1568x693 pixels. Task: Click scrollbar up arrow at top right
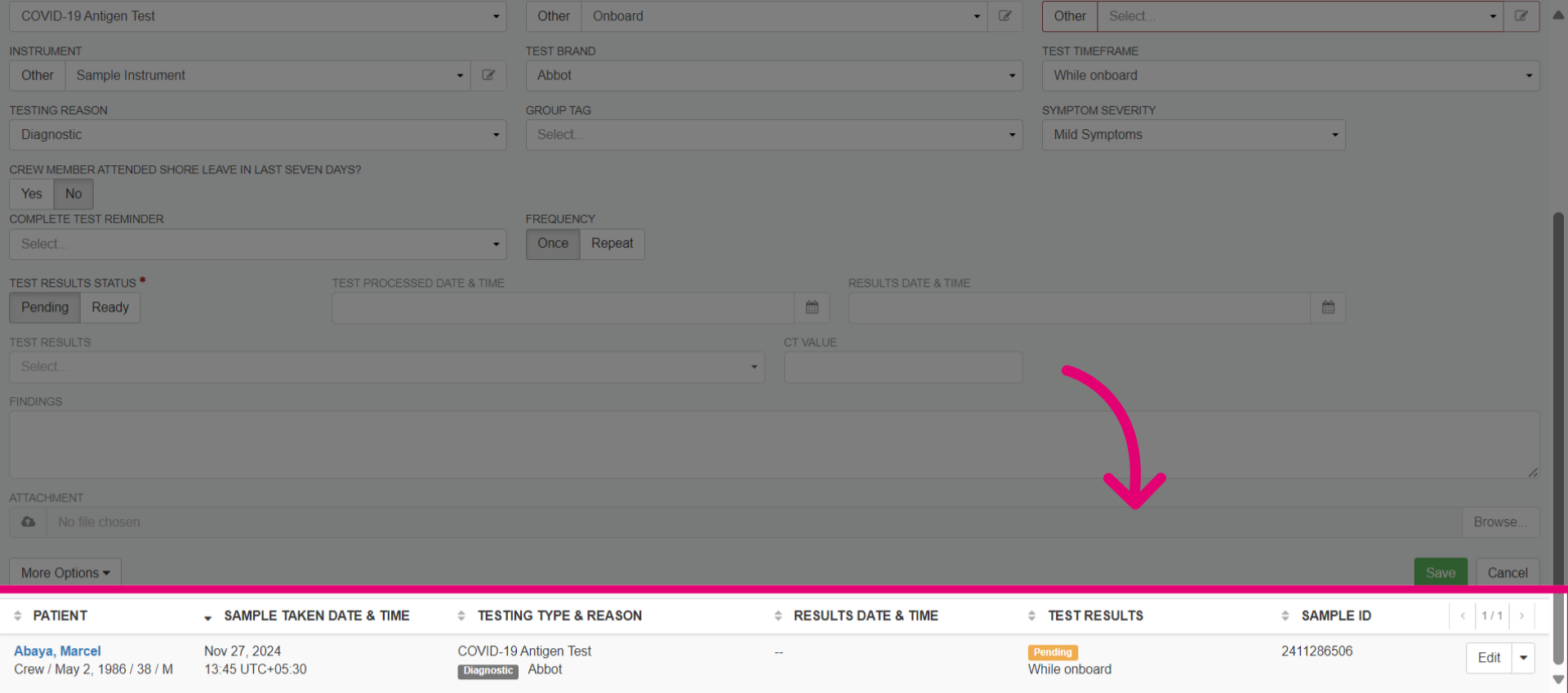click(1558, 15)
